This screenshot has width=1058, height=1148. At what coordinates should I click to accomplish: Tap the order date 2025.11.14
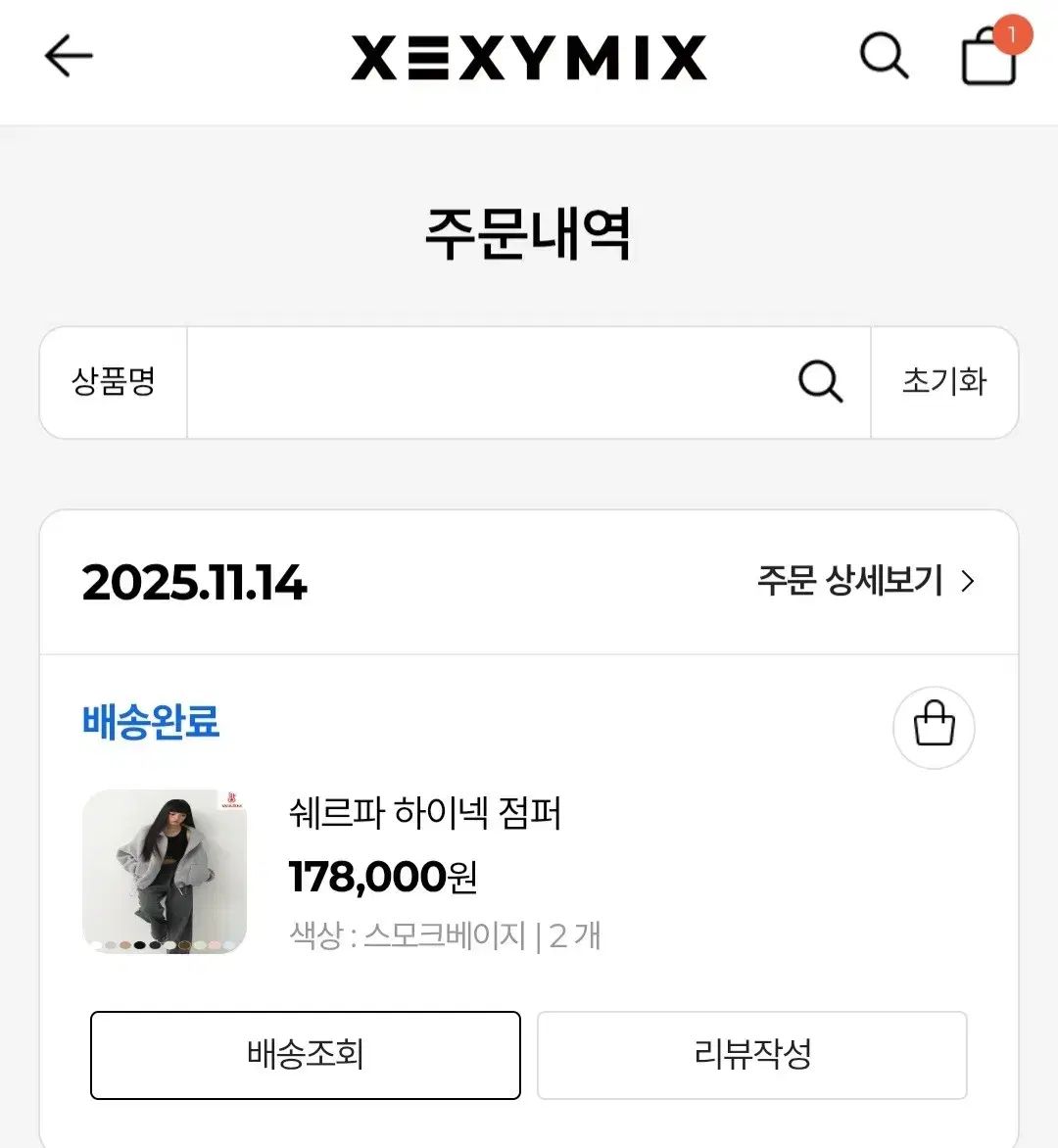195,583
